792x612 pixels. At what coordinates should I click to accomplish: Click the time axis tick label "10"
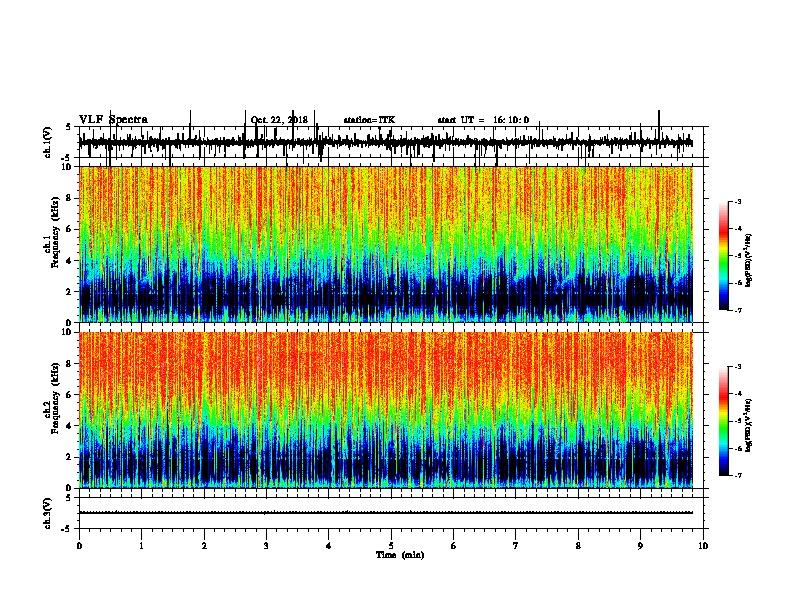point(703,546)
